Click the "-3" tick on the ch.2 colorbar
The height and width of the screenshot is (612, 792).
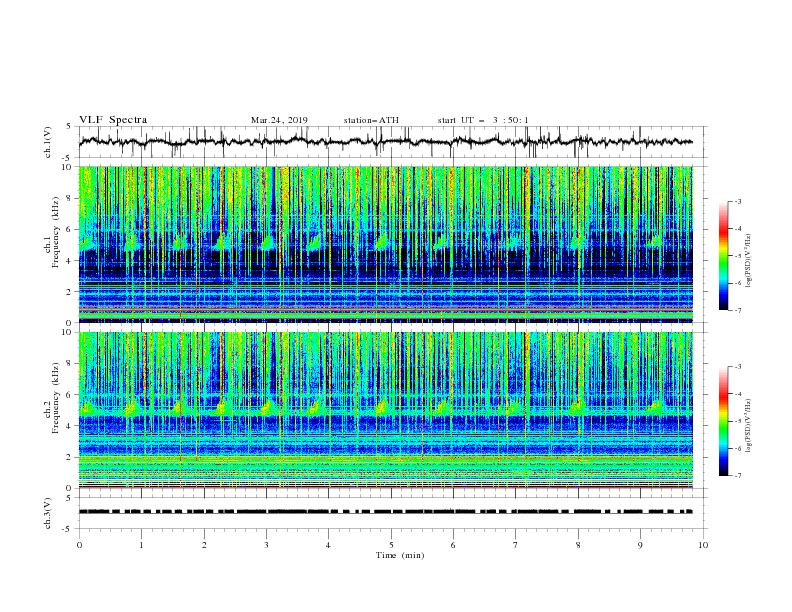737,367
